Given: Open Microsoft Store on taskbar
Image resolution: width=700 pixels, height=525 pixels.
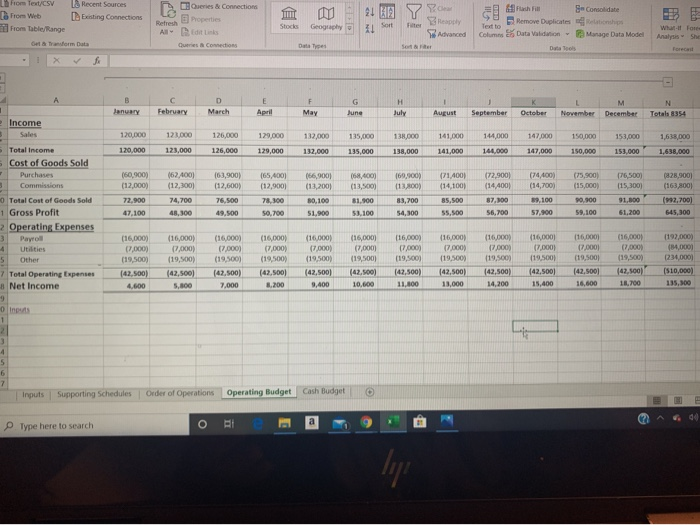Looking at the screenshot, I should click(x=420, y=421).
